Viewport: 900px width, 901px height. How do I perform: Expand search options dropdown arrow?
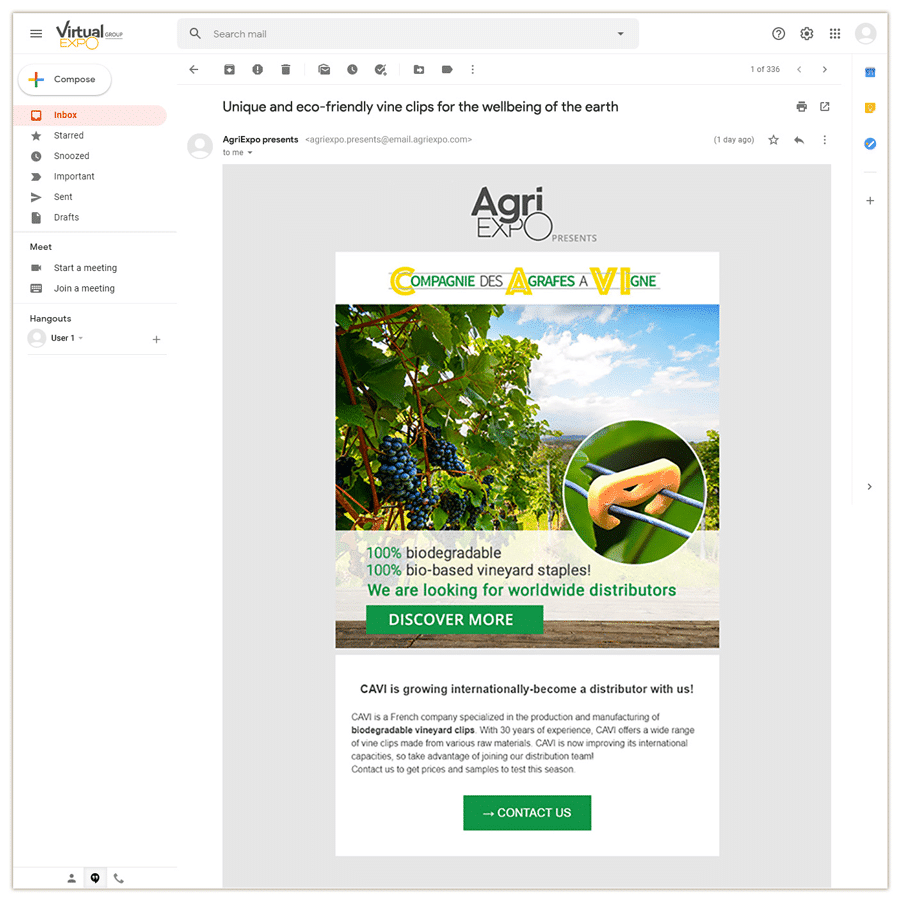click(x=621, y=34)
